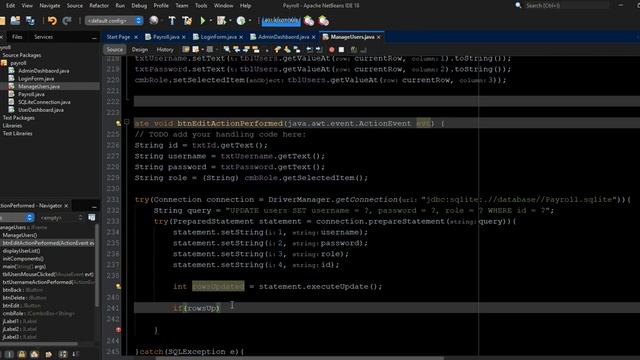
Task: Click the Shift Line Right icon
Action: pyautogui.click(x=319, y=50)
